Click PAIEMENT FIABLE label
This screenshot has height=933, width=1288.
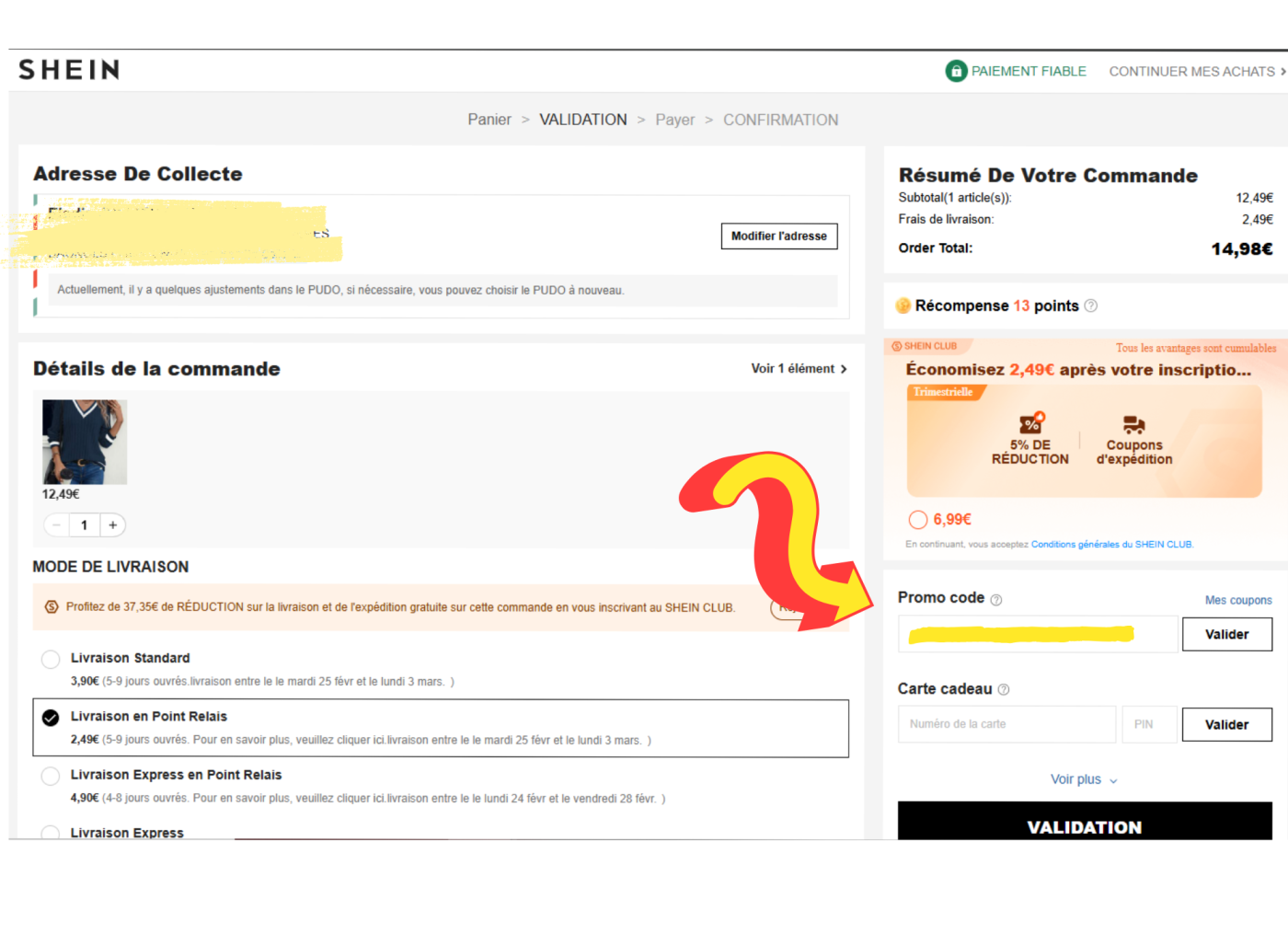(1029, 71)
